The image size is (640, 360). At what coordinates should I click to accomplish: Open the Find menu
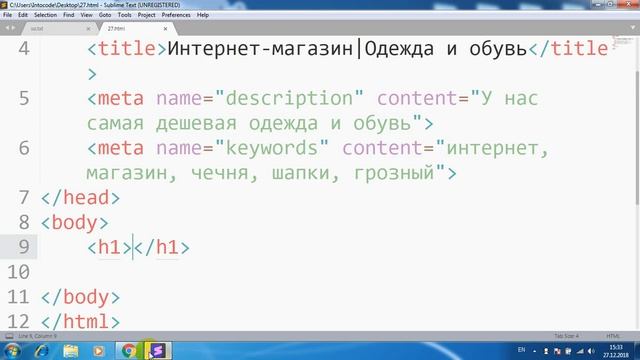tap(69, 15)
